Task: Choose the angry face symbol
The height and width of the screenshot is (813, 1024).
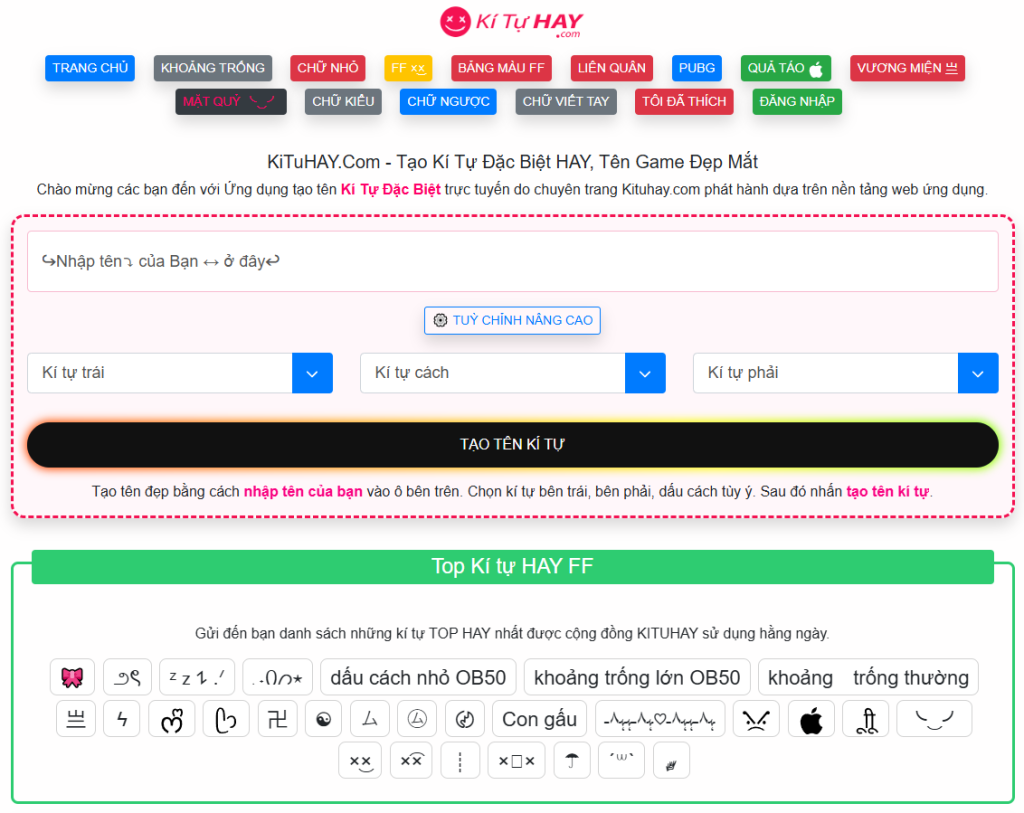Action: click(x=756, y=719)
